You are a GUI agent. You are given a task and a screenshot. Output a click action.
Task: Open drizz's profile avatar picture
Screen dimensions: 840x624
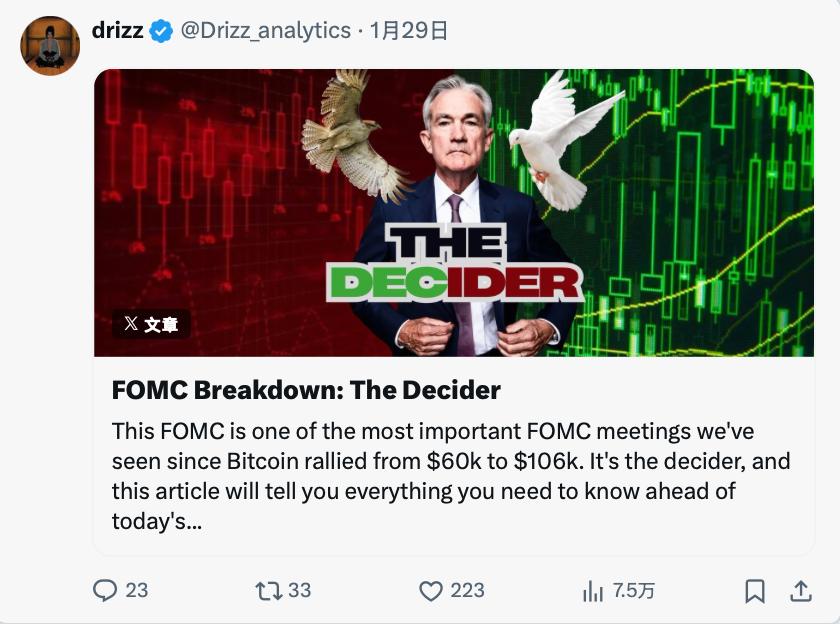click(x=50, y=46)
